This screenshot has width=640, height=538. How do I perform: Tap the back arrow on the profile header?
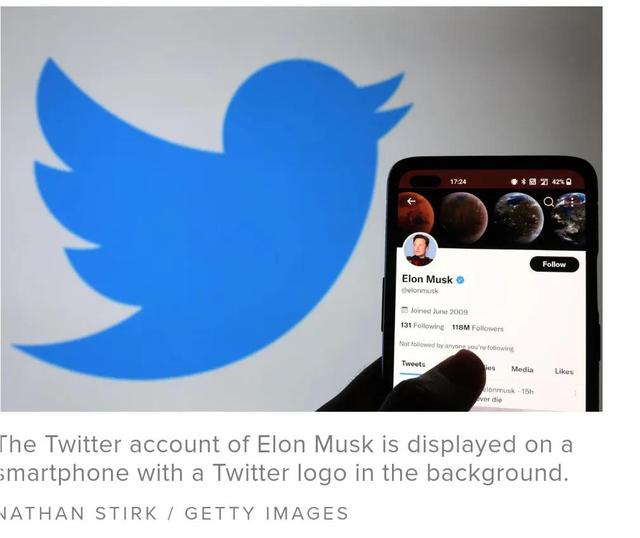pos(411,201)
